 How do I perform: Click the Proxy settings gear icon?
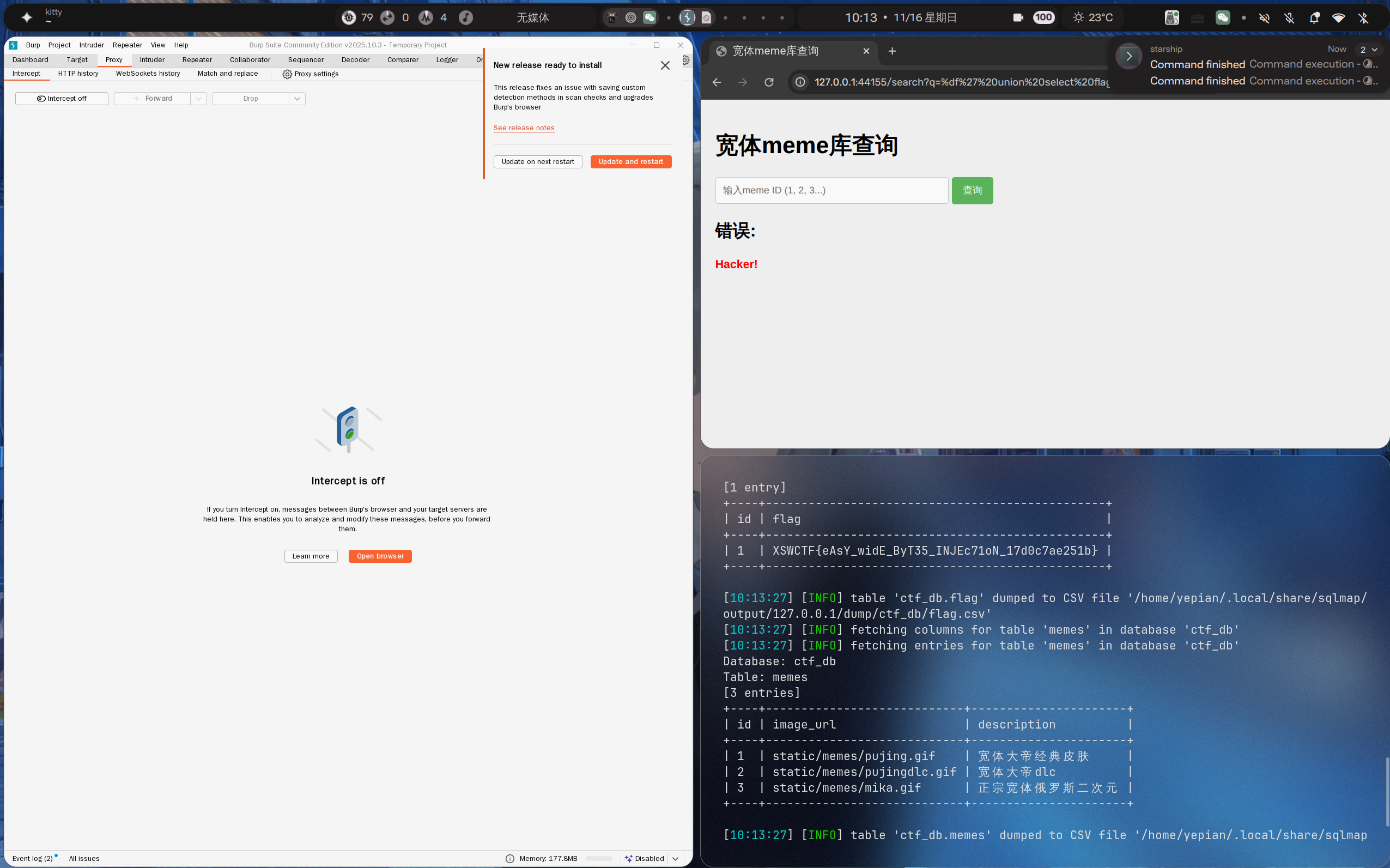pyautogui.click(x=287, y=74)
